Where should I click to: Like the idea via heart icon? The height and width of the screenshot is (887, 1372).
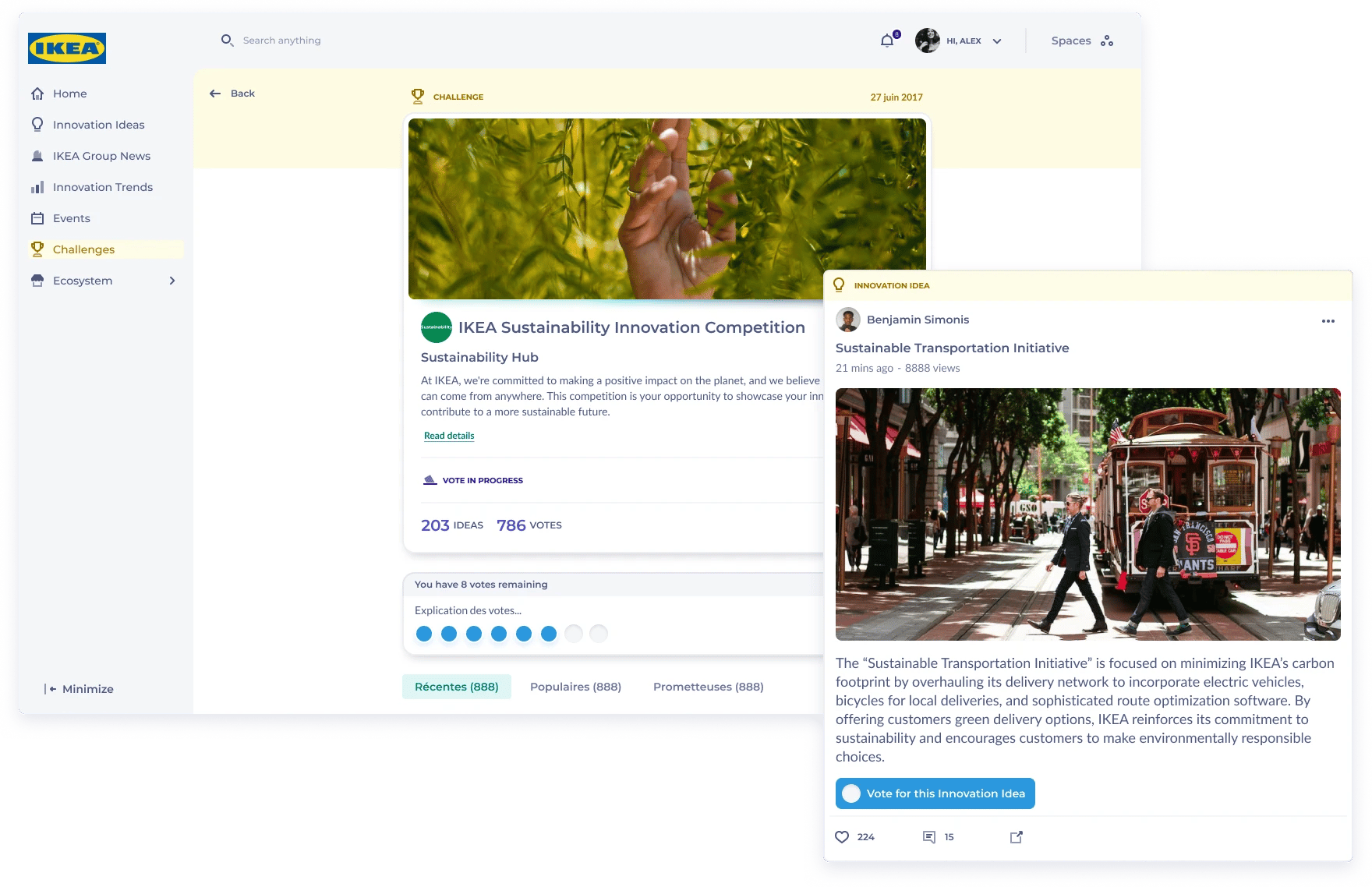point(842,837)
